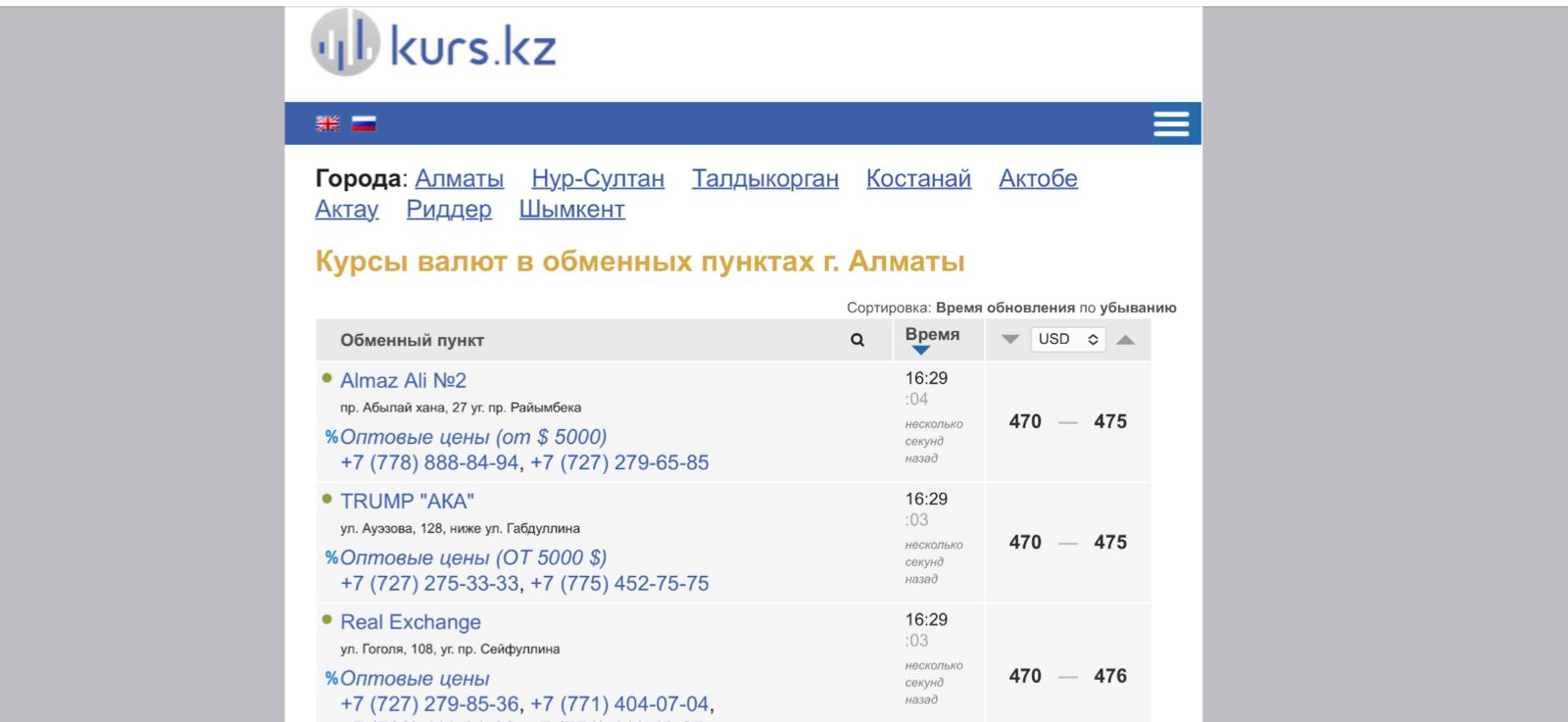Sort by the Время column header
The image size is (1568, 722).
pyautogui.click(x=932, y=335)
